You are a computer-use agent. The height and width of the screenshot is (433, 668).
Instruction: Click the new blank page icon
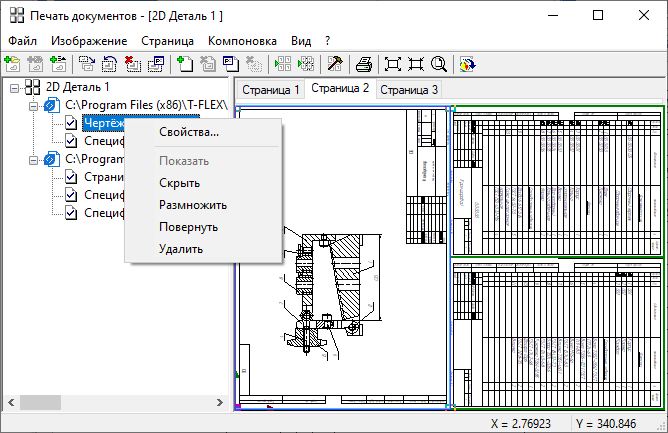point(183,64)
